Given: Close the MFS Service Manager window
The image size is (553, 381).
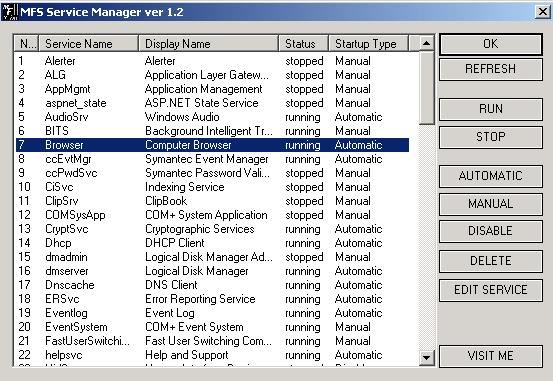Looking at the screenshot, I should pyautogui.click(x=543, y=12).
